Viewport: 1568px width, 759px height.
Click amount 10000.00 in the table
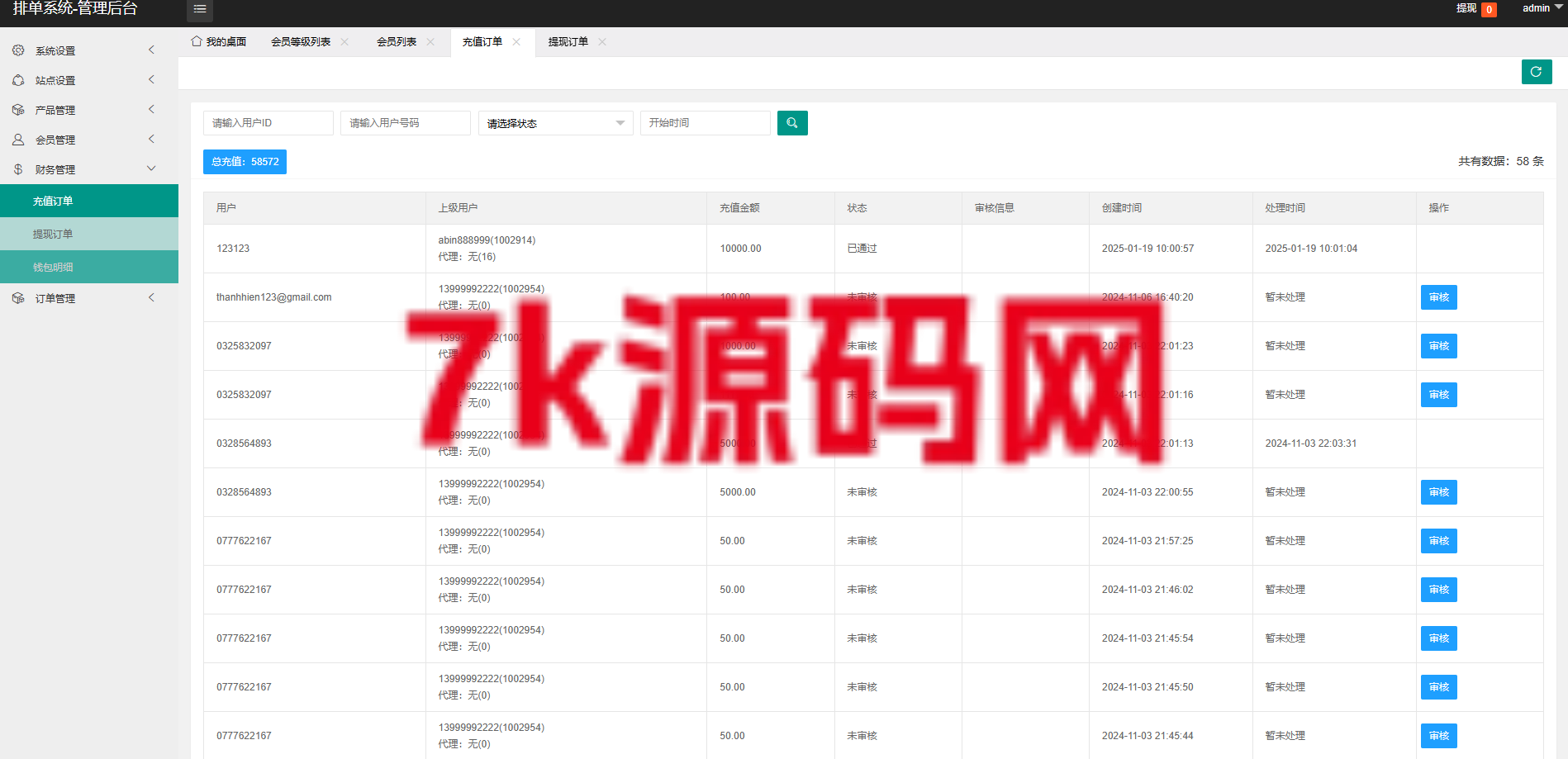741,249
